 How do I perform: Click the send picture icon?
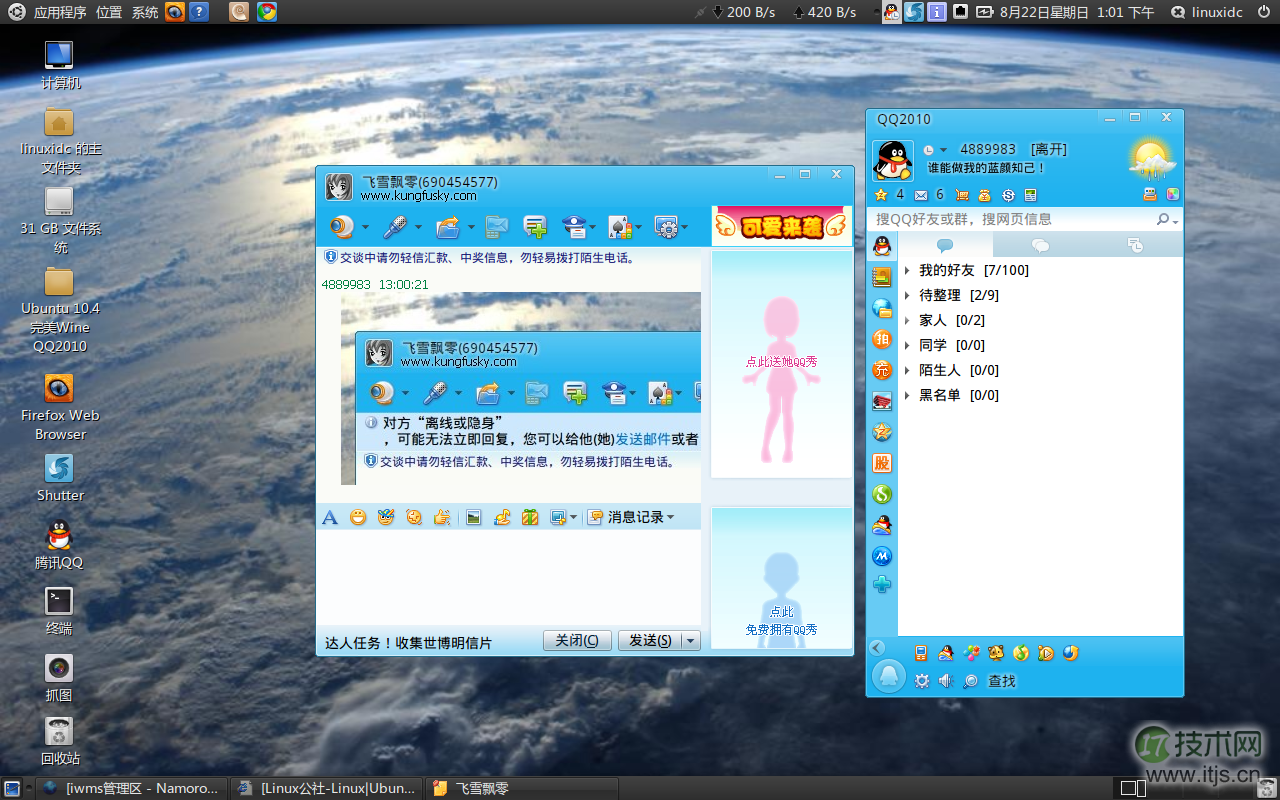474,517
